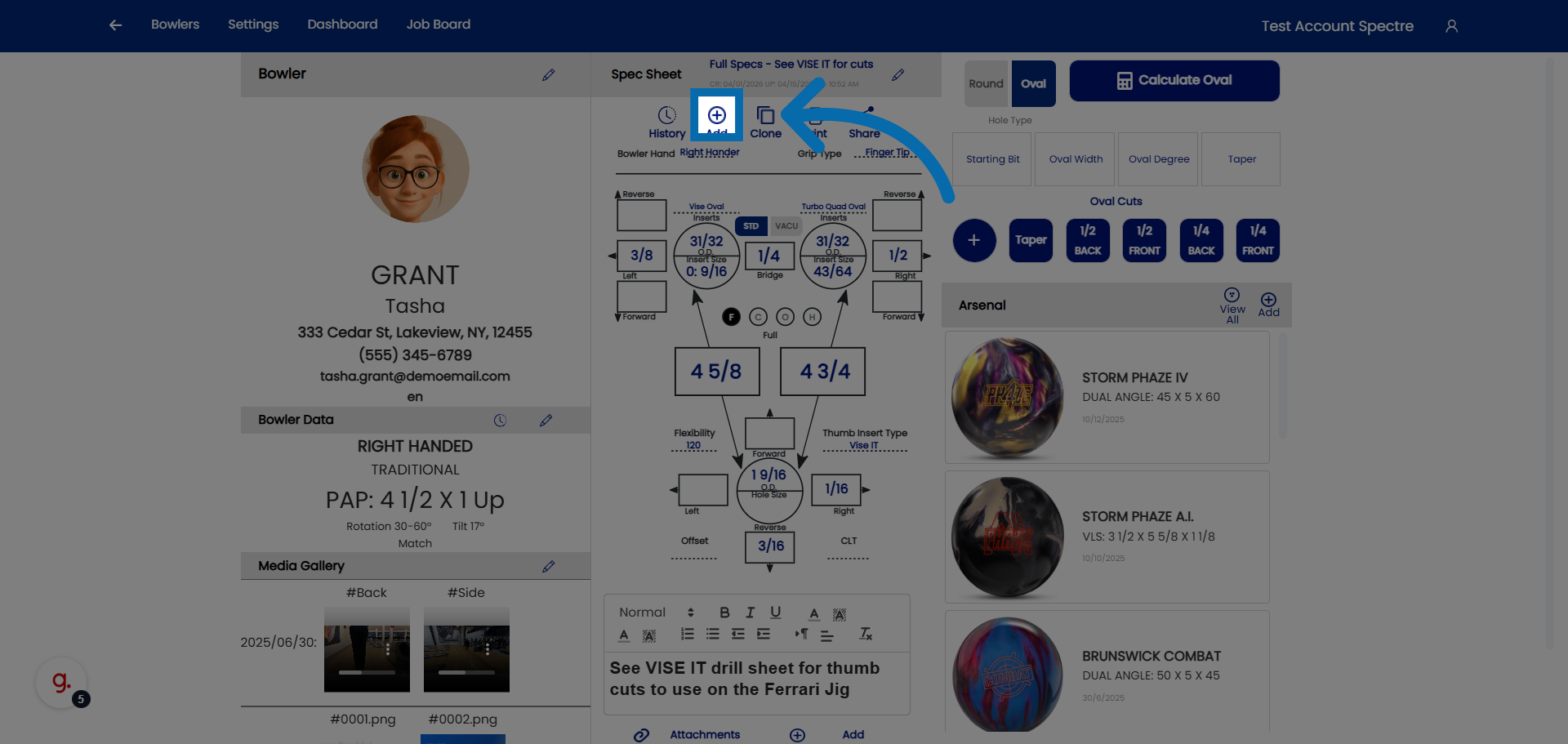Toggle bold formatting in notes editor
The image size is (1568, 744).
[x=724, y=613]
